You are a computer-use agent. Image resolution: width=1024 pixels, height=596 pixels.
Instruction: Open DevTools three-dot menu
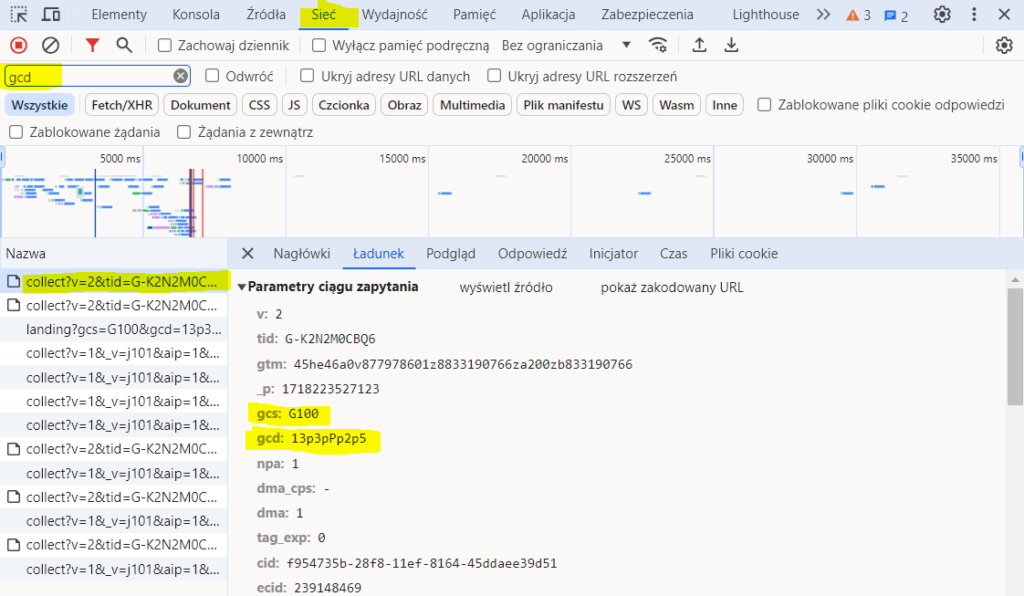[974, 14]
